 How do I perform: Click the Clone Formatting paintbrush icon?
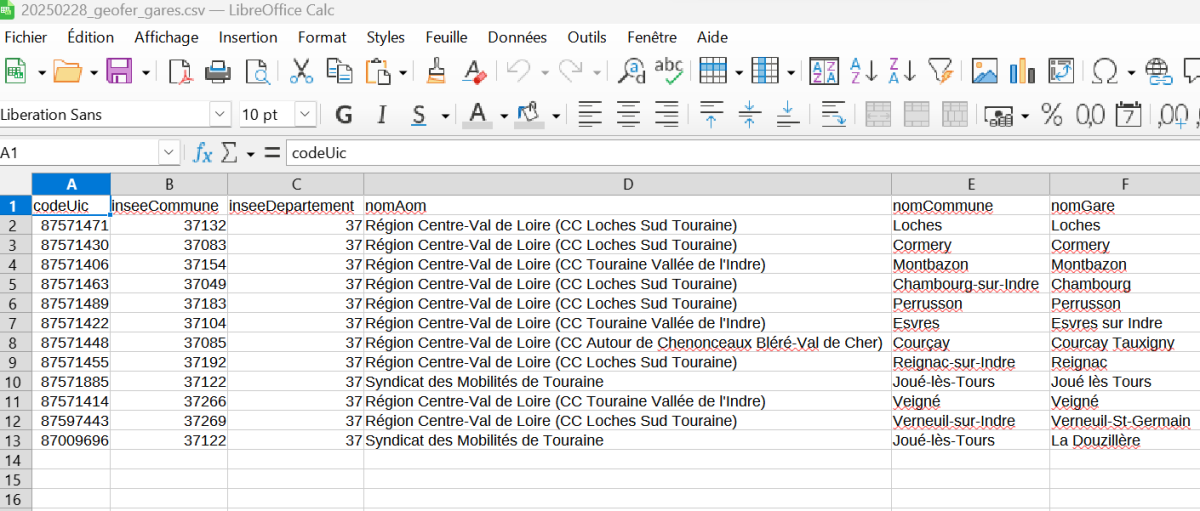point(436,72)
